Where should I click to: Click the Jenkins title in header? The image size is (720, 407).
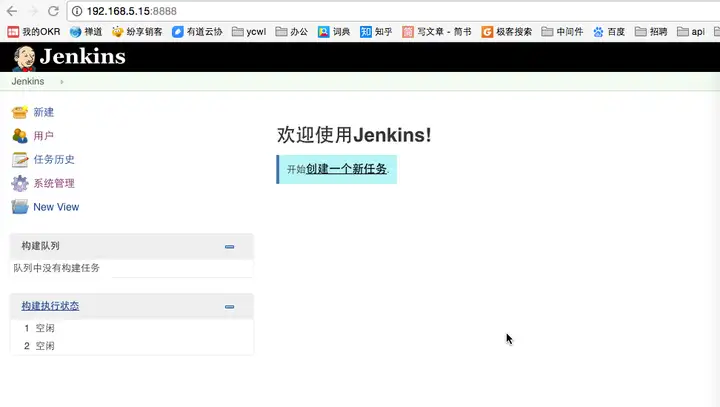(83, 57)
